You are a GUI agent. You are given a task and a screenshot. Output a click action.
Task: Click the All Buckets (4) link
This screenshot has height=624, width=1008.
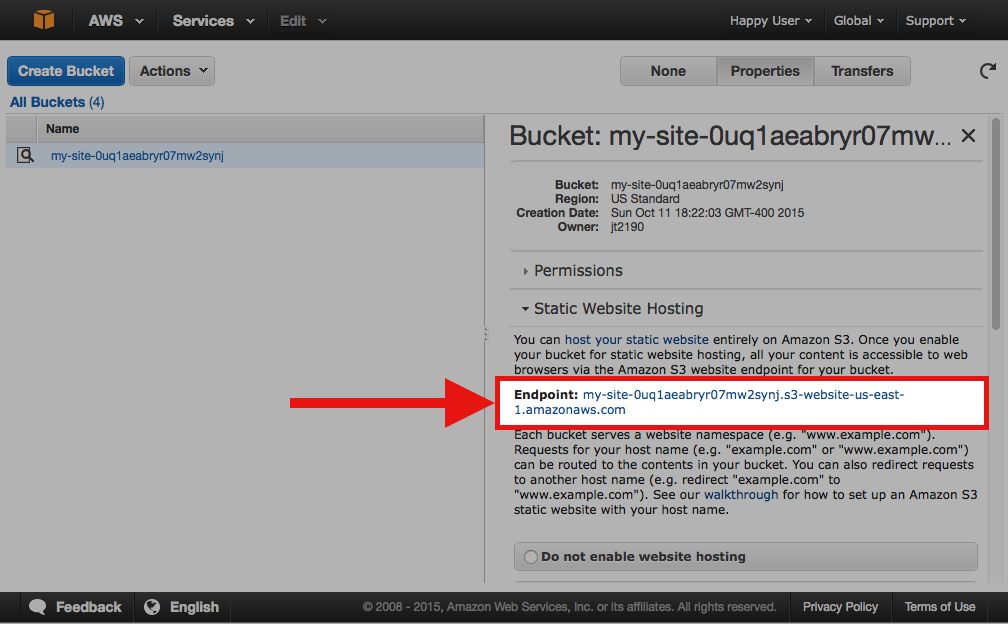pyautogui.click(x=57, y=102)
